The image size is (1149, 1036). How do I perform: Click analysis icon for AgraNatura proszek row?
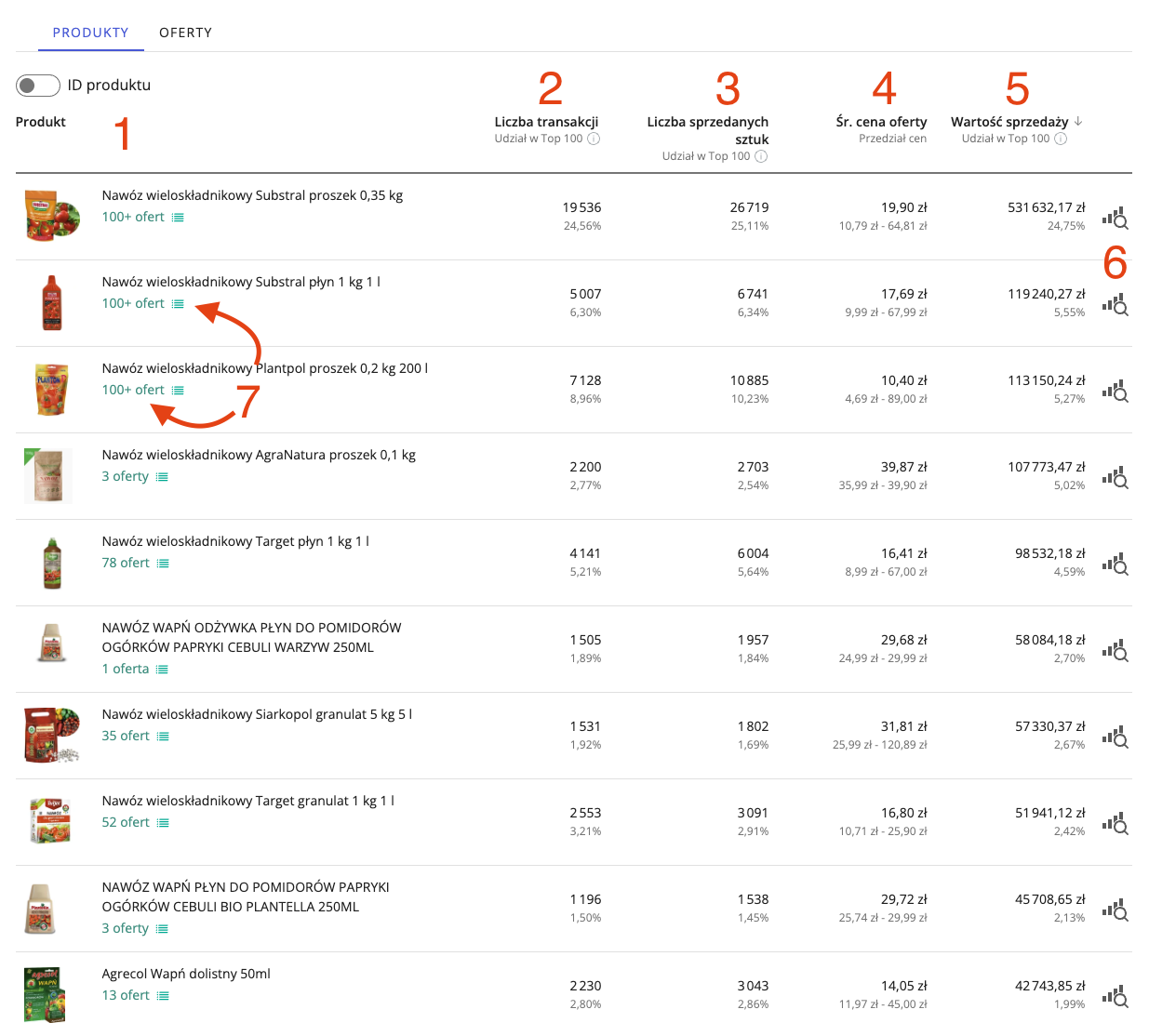click(1115, 478)
